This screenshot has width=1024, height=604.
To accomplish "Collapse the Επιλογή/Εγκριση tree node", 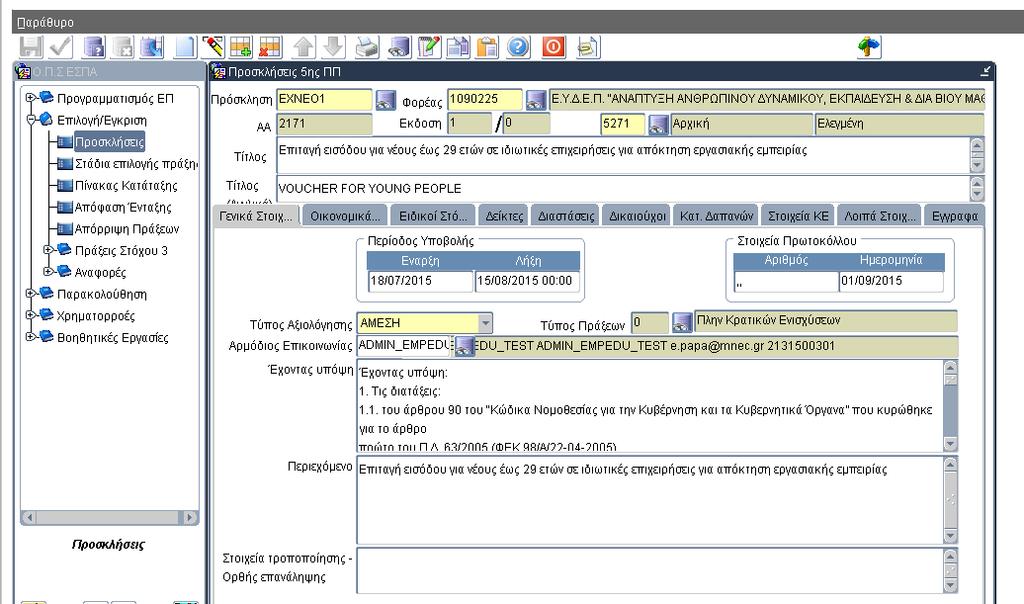I will click(30, 119).
